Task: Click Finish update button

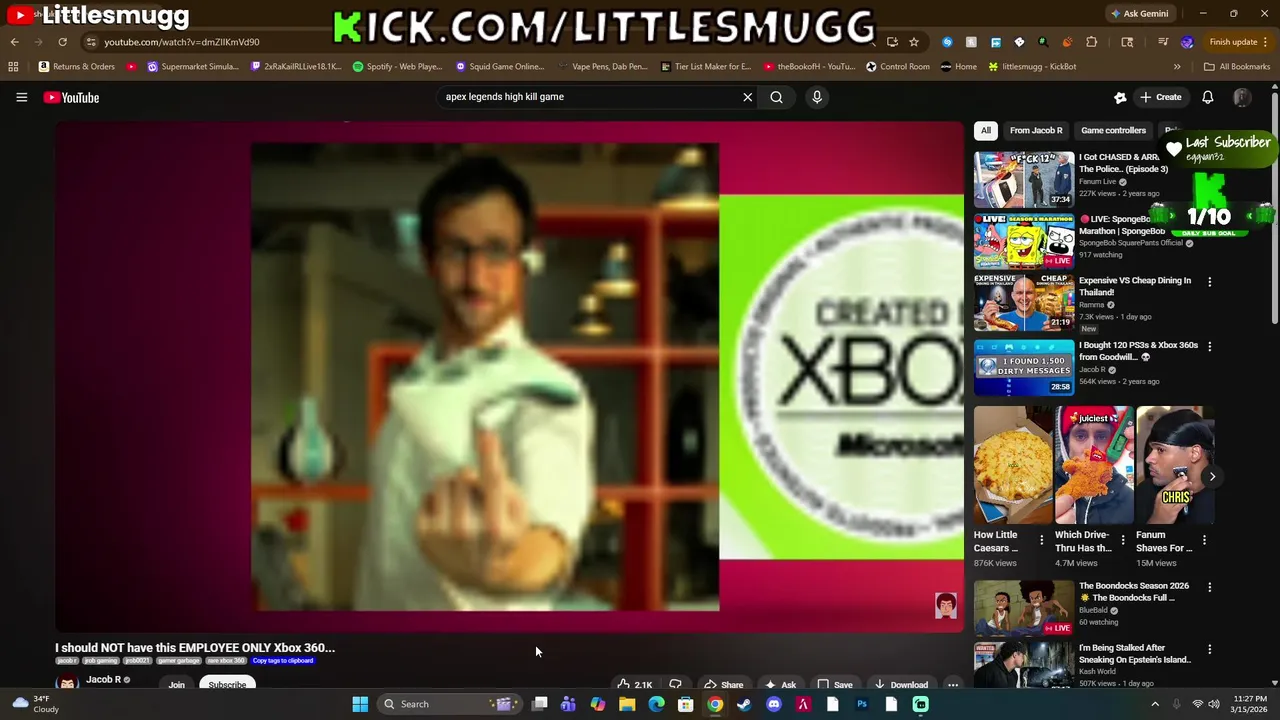Action: [x=1240, y=42]
